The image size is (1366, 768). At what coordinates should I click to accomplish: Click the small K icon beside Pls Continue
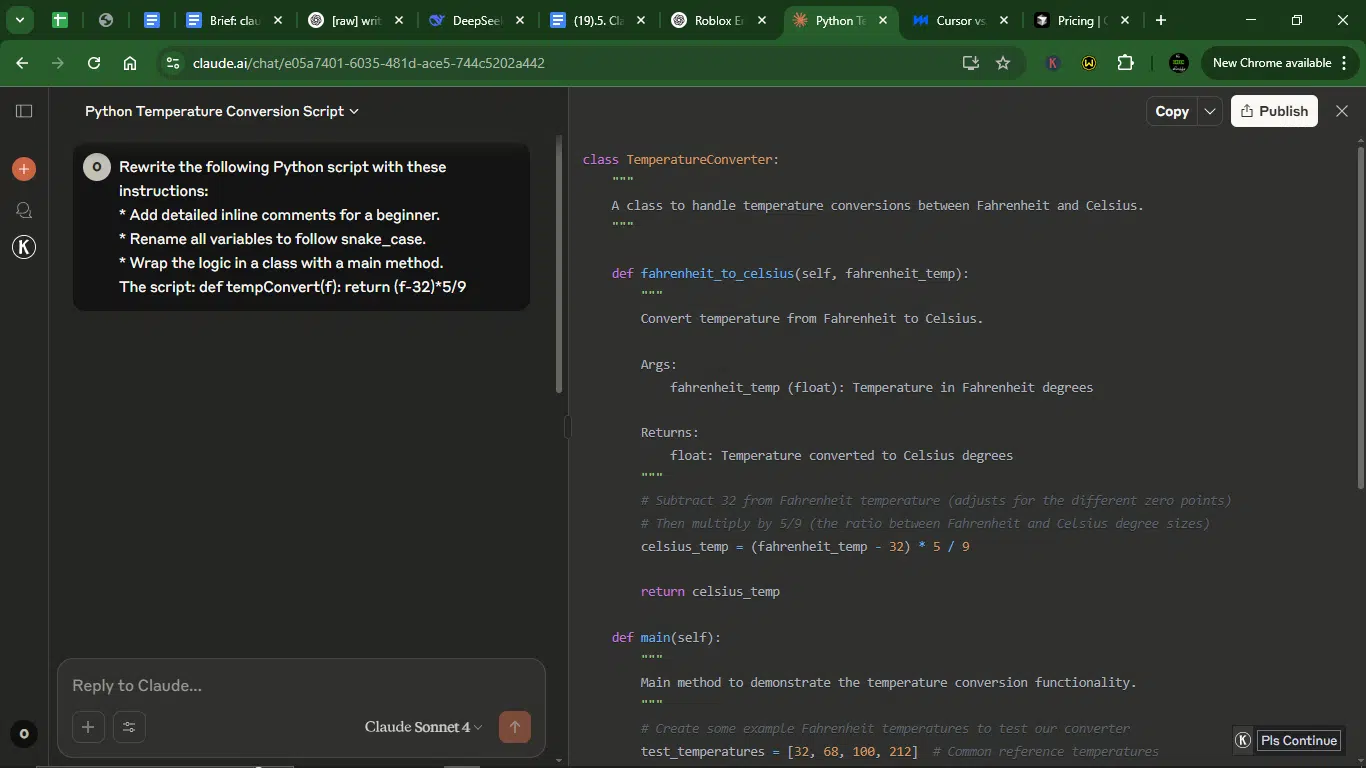(1243, 740)
